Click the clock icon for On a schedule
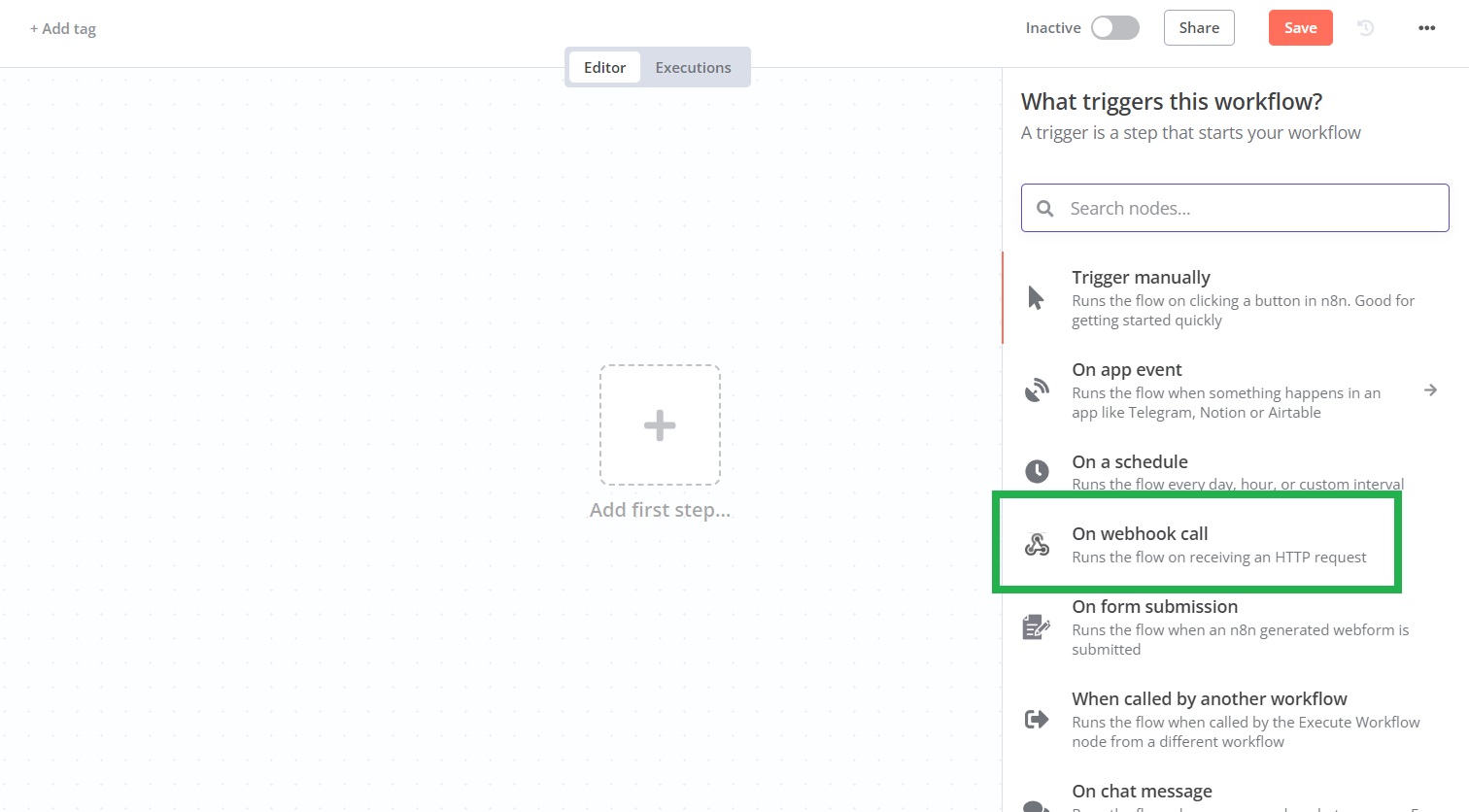This screenshot has width=1469, height=812. pyautogui.click(x=1037, y=471)
